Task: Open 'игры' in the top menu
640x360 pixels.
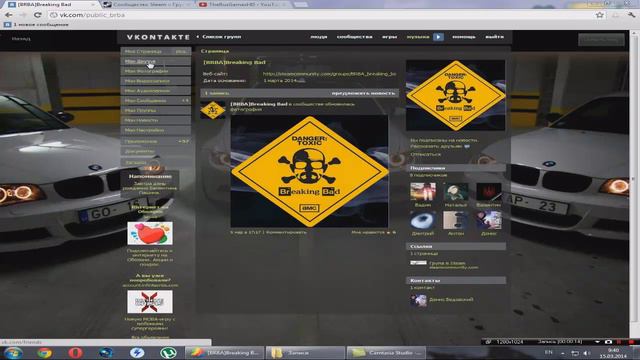Action: coord(389,37)
